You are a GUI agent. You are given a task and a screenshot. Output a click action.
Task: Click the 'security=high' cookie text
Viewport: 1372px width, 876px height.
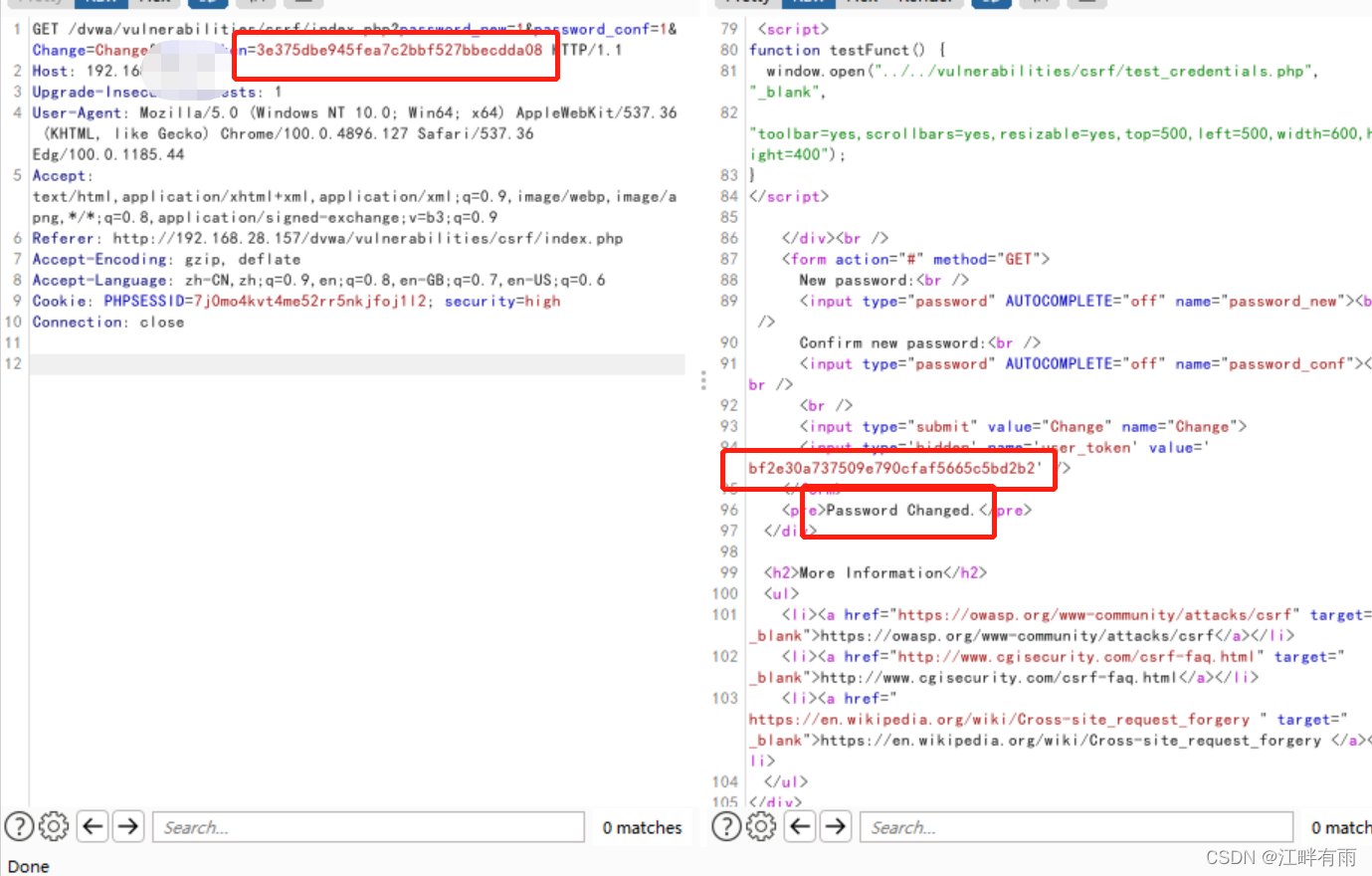coord(502,301)
